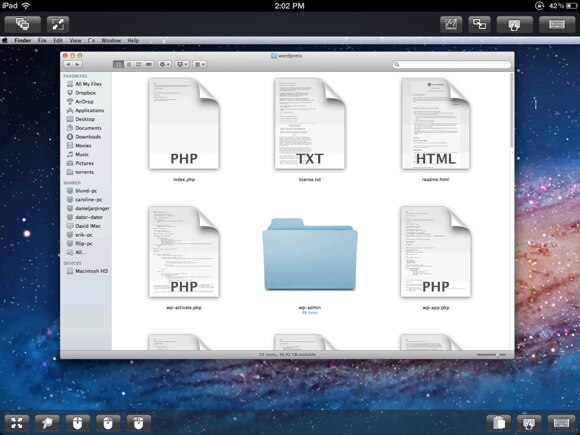Select shared computer dator-dator
Viewport: 580px width, 435px height.
(89, 217)
